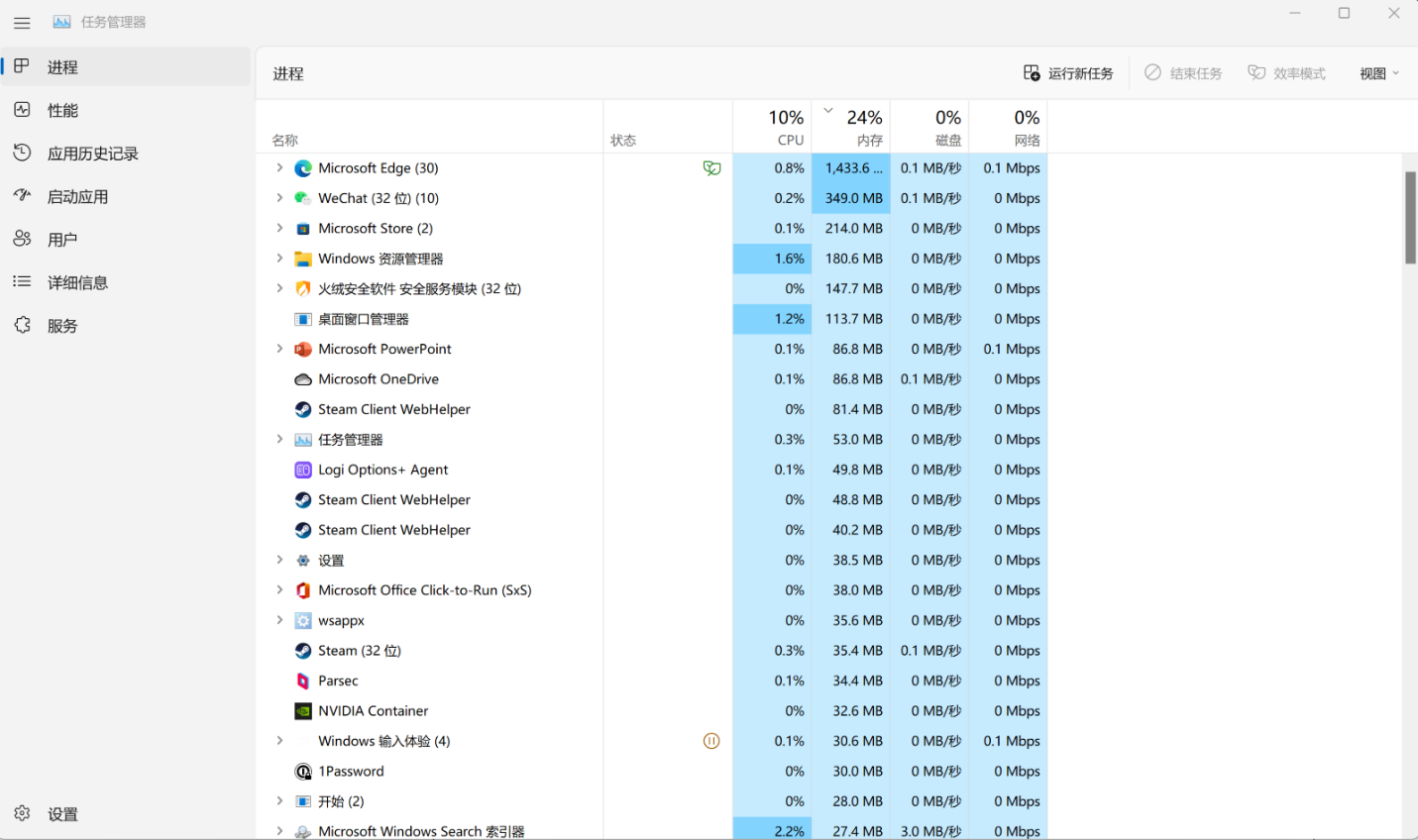Click the 效率模式 button
The width and height of the screenshot is (1418, 840).
pyautogui.click(x=1286, y=73)
